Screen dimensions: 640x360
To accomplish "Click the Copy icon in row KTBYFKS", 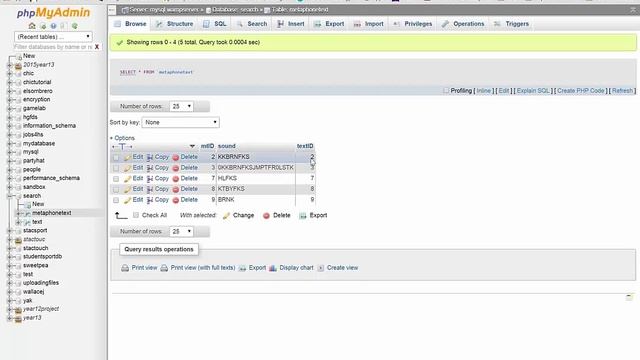I will (x=150, y=189).
